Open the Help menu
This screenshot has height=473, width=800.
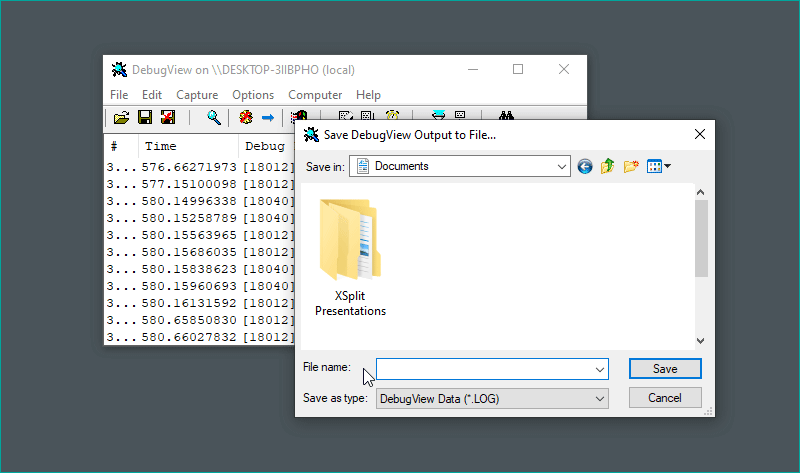click(368, 95)
